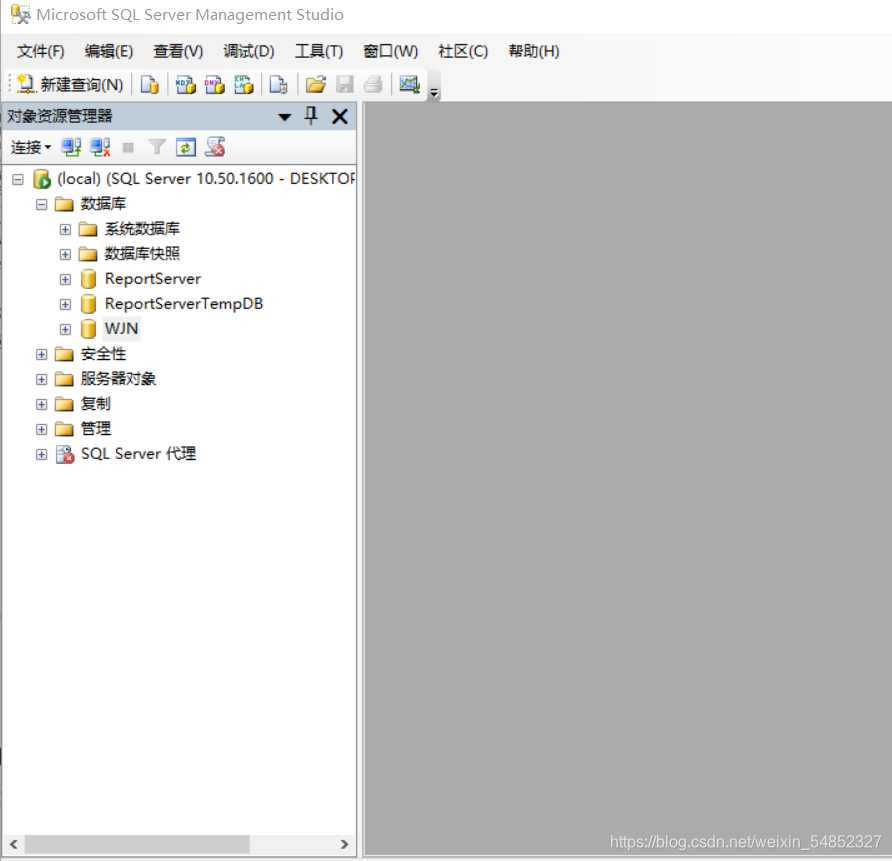Expand the 数据库快照 folder
The width and height of the screenshot is (892, 861).
tap(65, 254)
